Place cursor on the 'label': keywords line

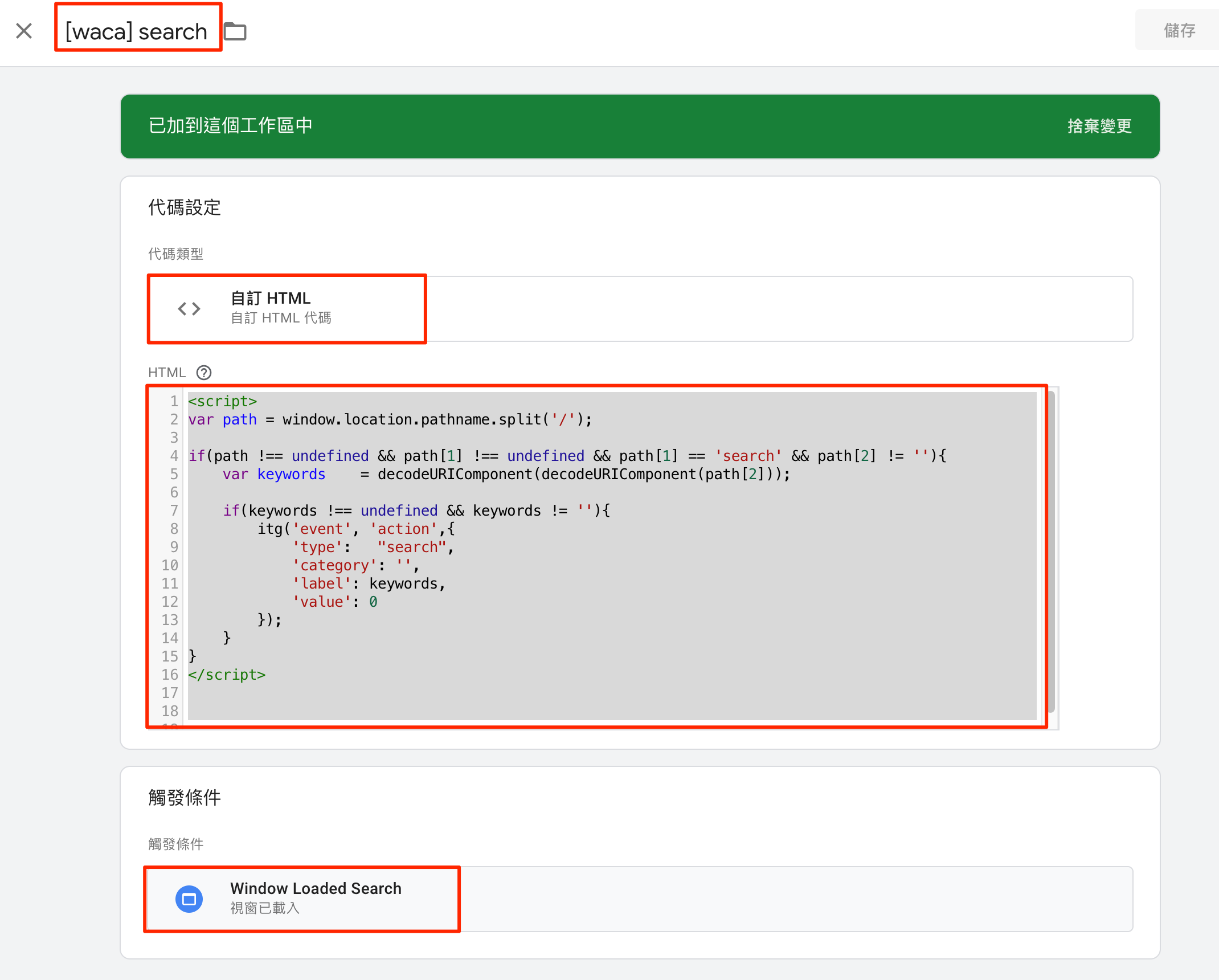368,584
